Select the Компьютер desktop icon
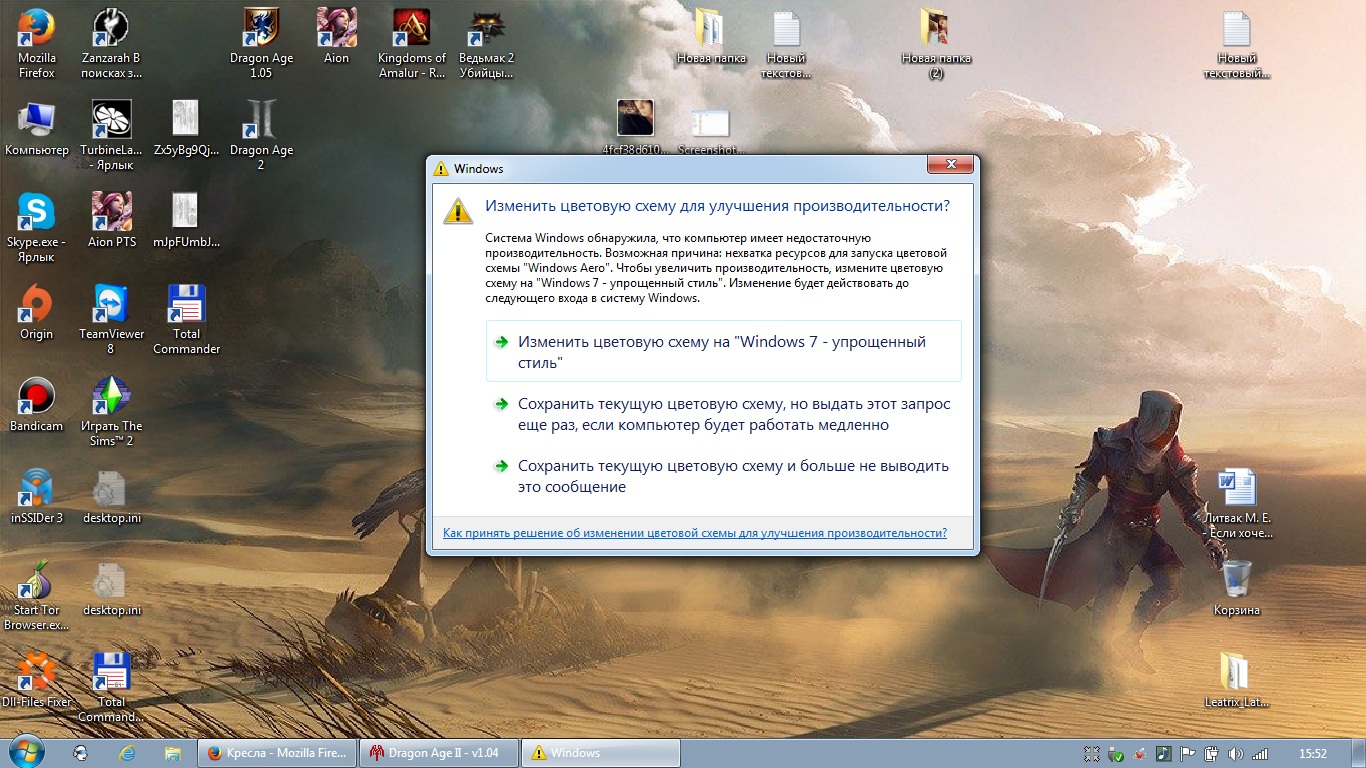The image size is (1366, 768). [37, 130]
